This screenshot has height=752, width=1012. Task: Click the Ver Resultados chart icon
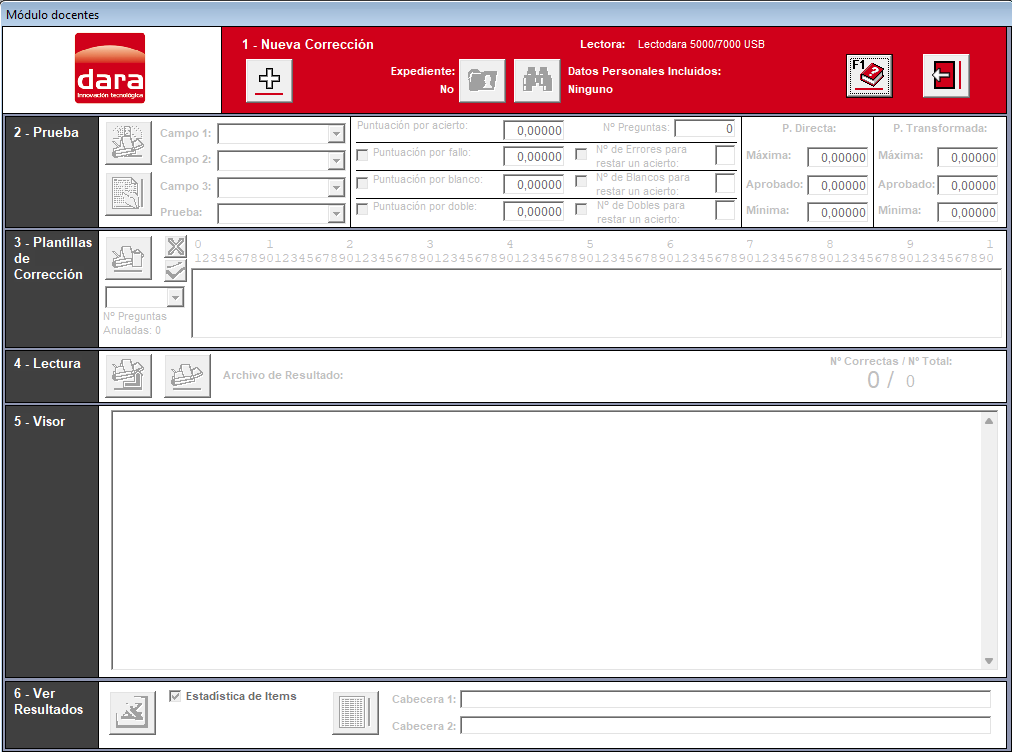132,713
